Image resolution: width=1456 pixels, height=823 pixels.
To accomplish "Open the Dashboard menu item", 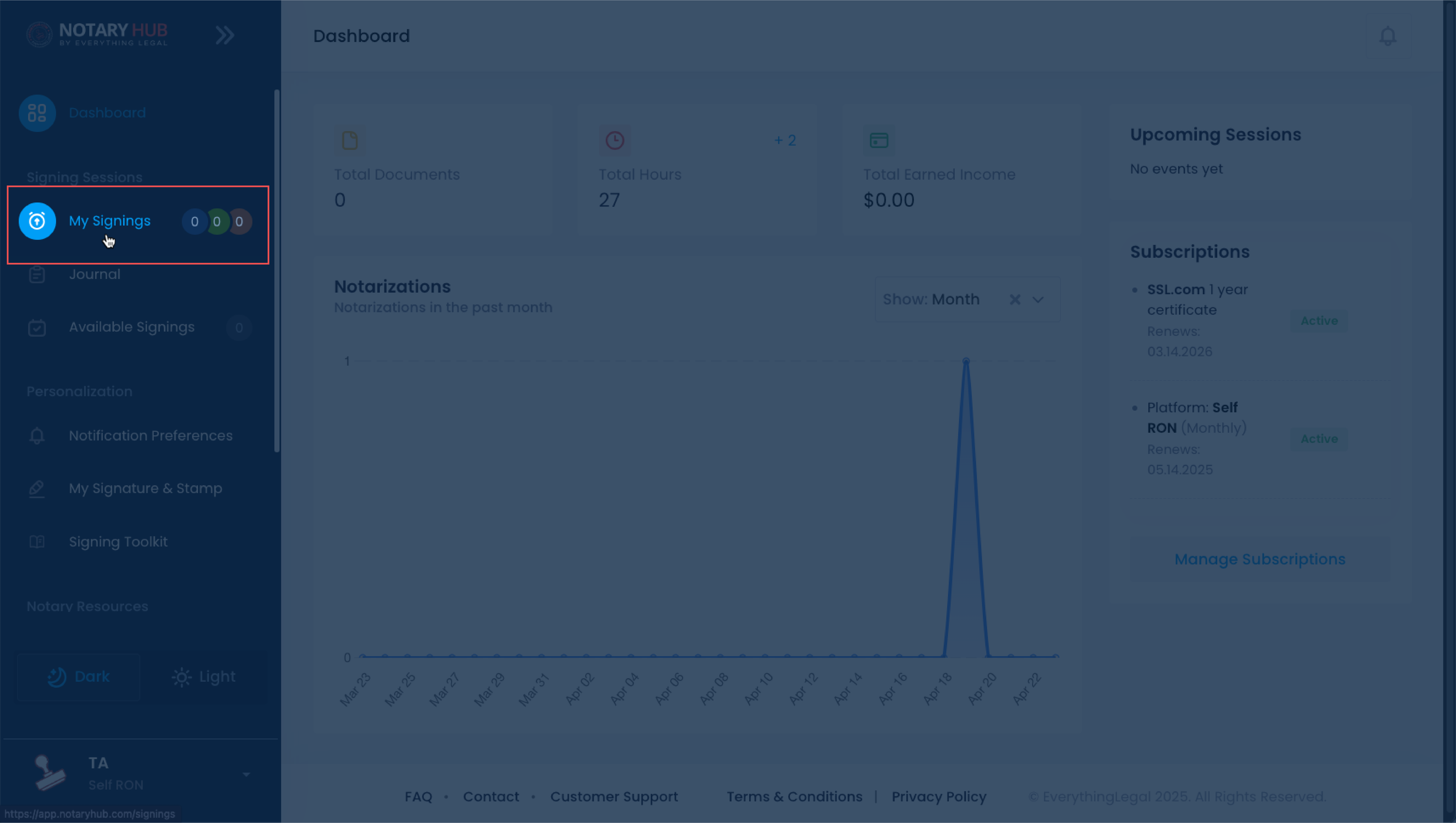I will (x=107, y=113).
